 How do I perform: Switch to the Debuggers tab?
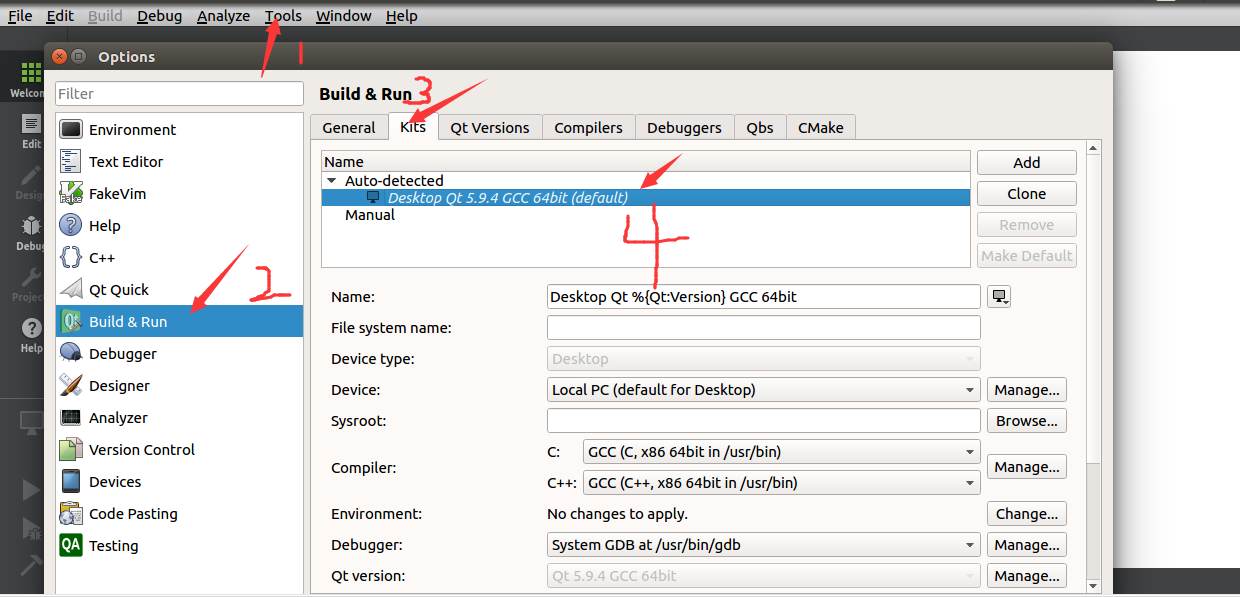[x=684, y=128]
